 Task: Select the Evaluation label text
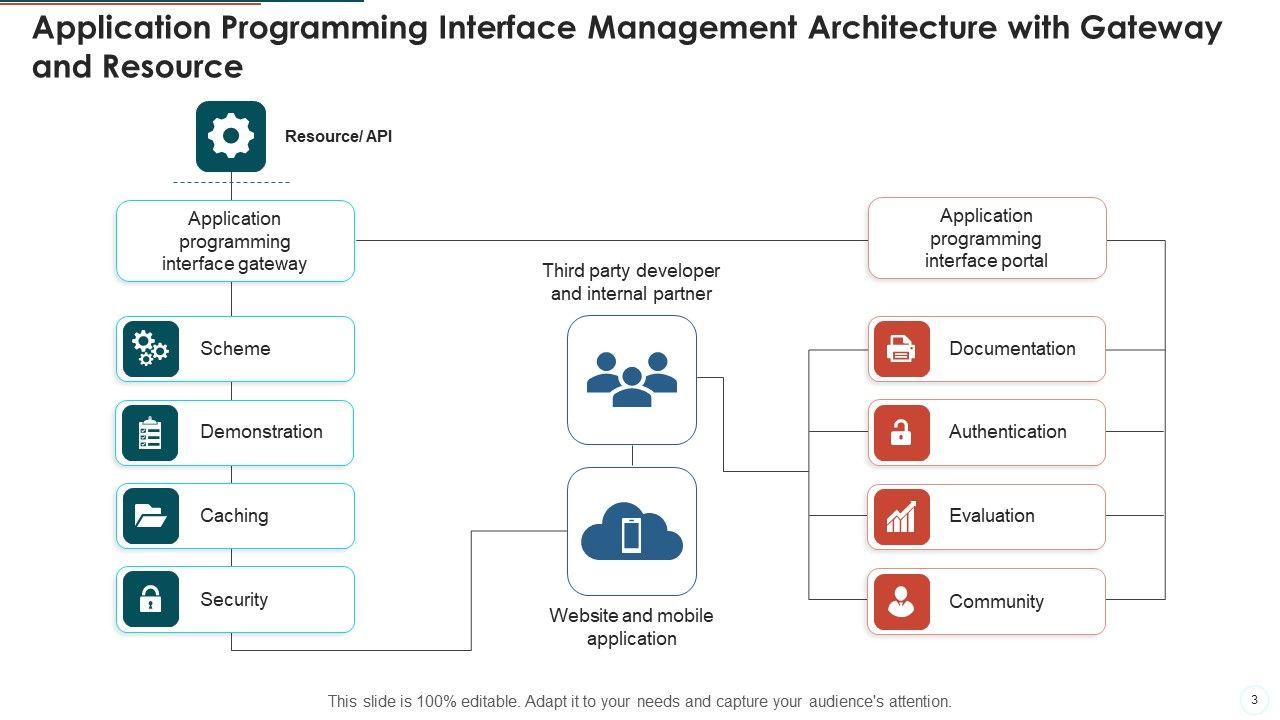991,516
